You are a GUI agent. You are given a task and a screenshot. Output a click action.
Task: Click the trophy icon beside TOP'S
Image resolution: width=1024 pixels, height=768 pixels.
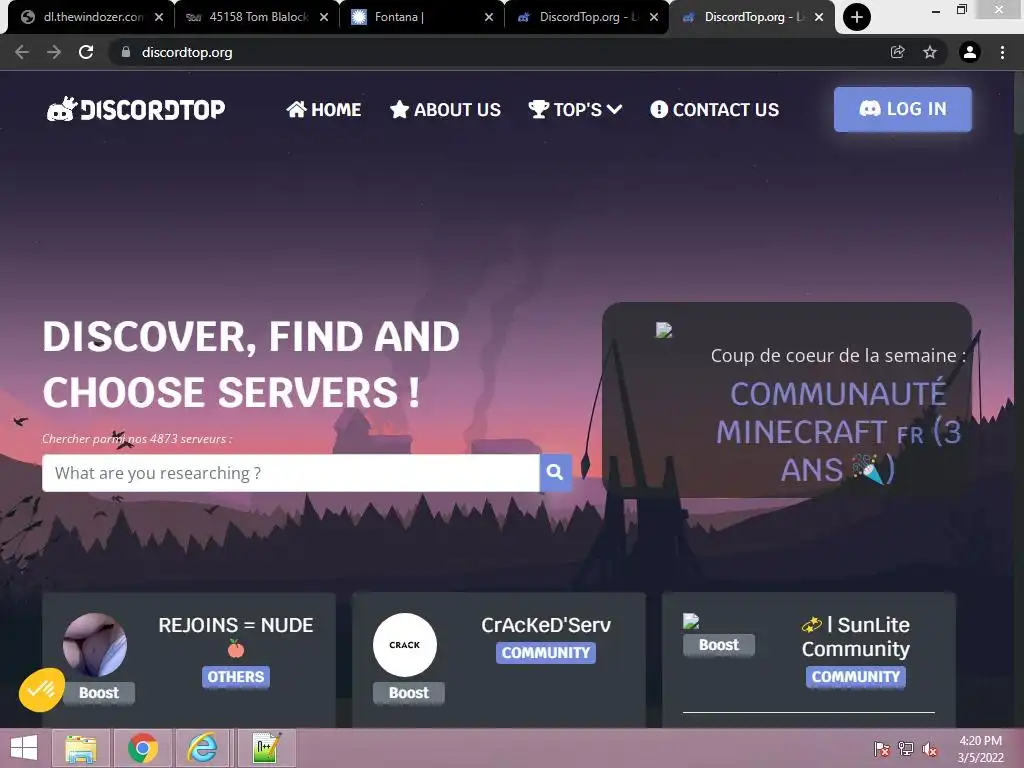click(x=539, y=109)
